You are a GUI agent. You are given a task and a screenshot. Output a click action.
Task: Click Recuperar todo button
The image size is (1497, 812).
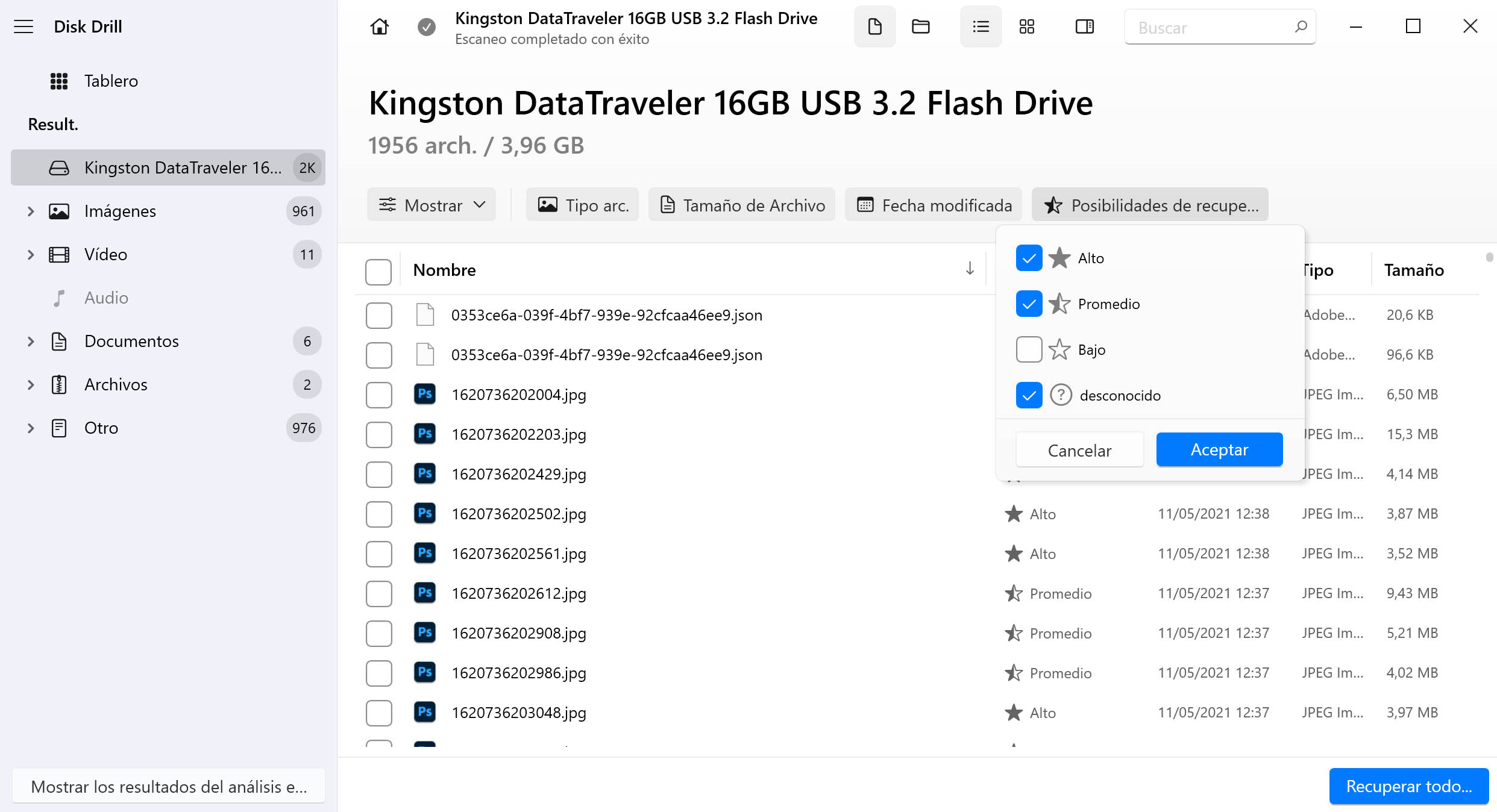click(1408, 786)
